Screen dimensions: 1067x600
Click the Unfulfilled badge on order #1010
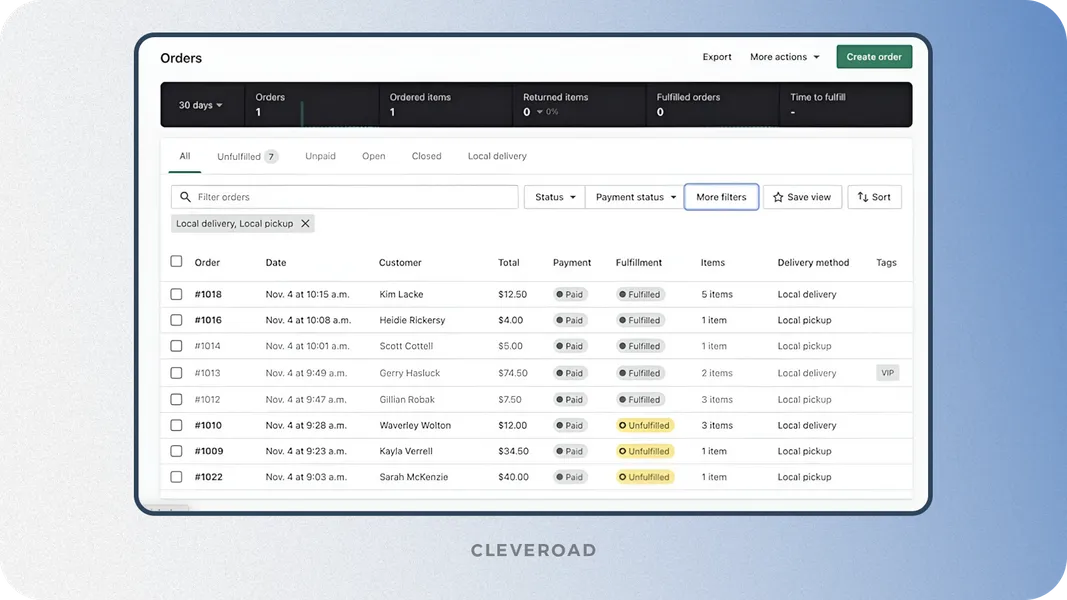pos(645,425)
